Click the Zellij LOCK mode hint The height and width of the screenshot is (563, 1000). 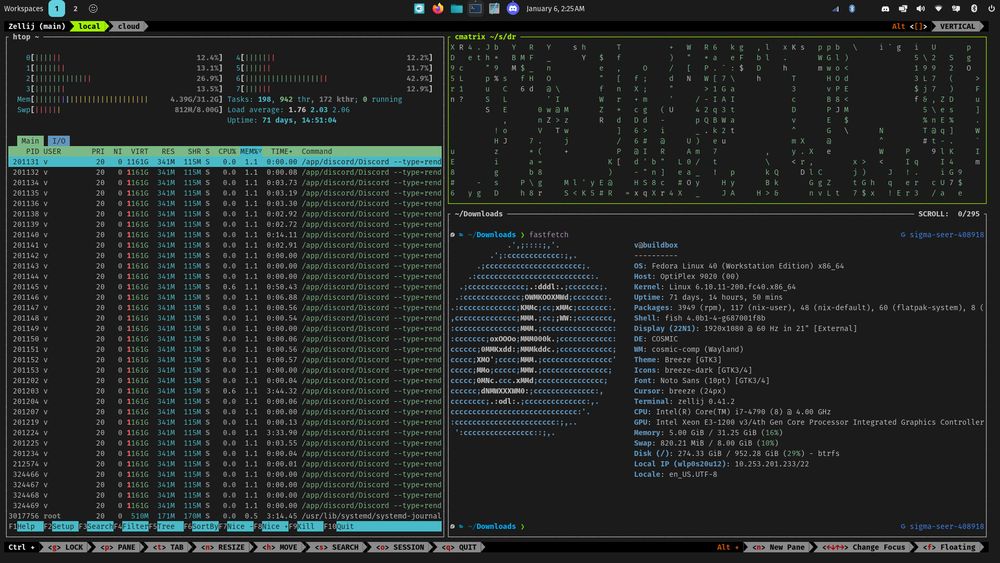[x=66, y=547]
